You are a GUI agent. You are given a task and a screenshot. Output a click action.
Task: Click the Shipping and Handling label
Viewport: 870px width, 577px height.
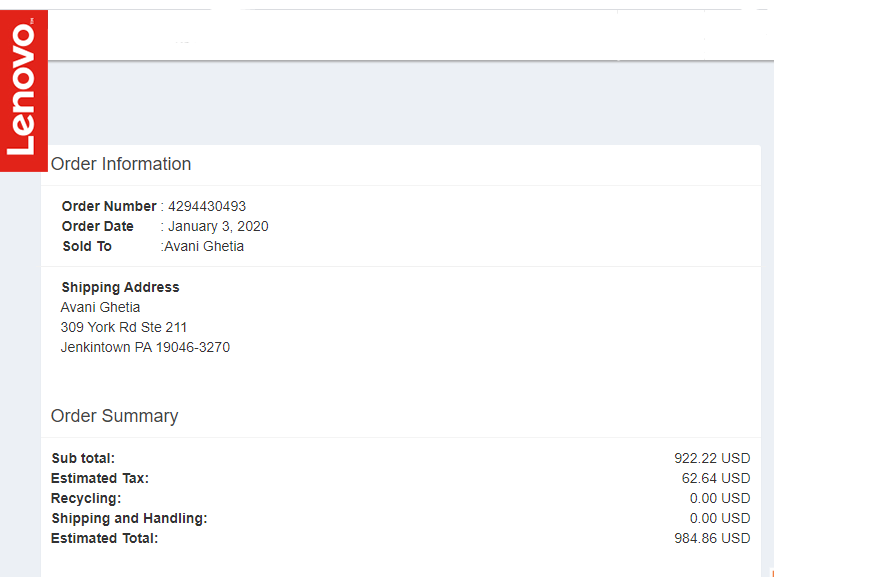[x=129, y=518]
